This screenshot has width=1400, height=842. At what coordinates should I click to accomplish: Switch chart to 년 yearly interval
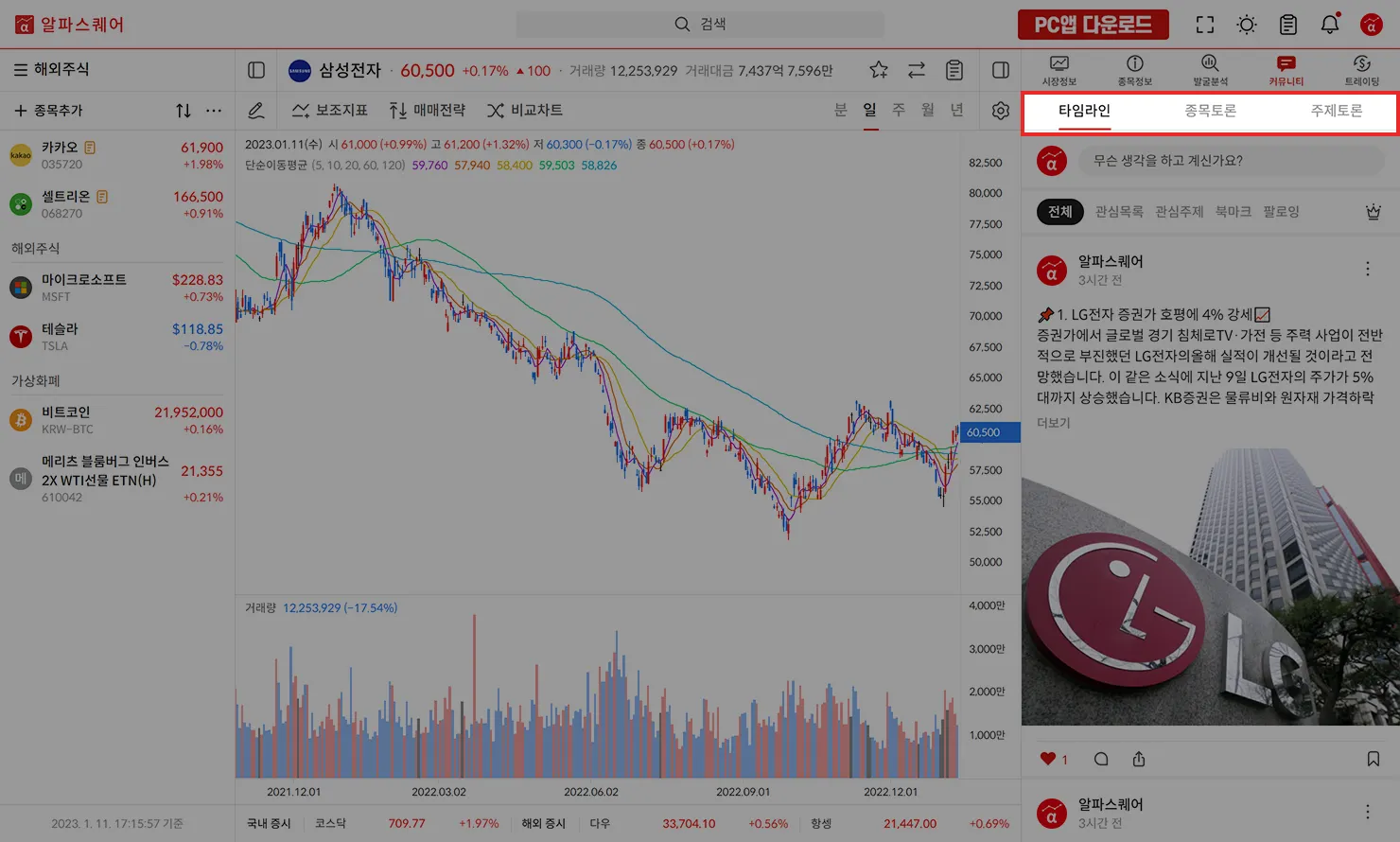[x=957, y=111]
